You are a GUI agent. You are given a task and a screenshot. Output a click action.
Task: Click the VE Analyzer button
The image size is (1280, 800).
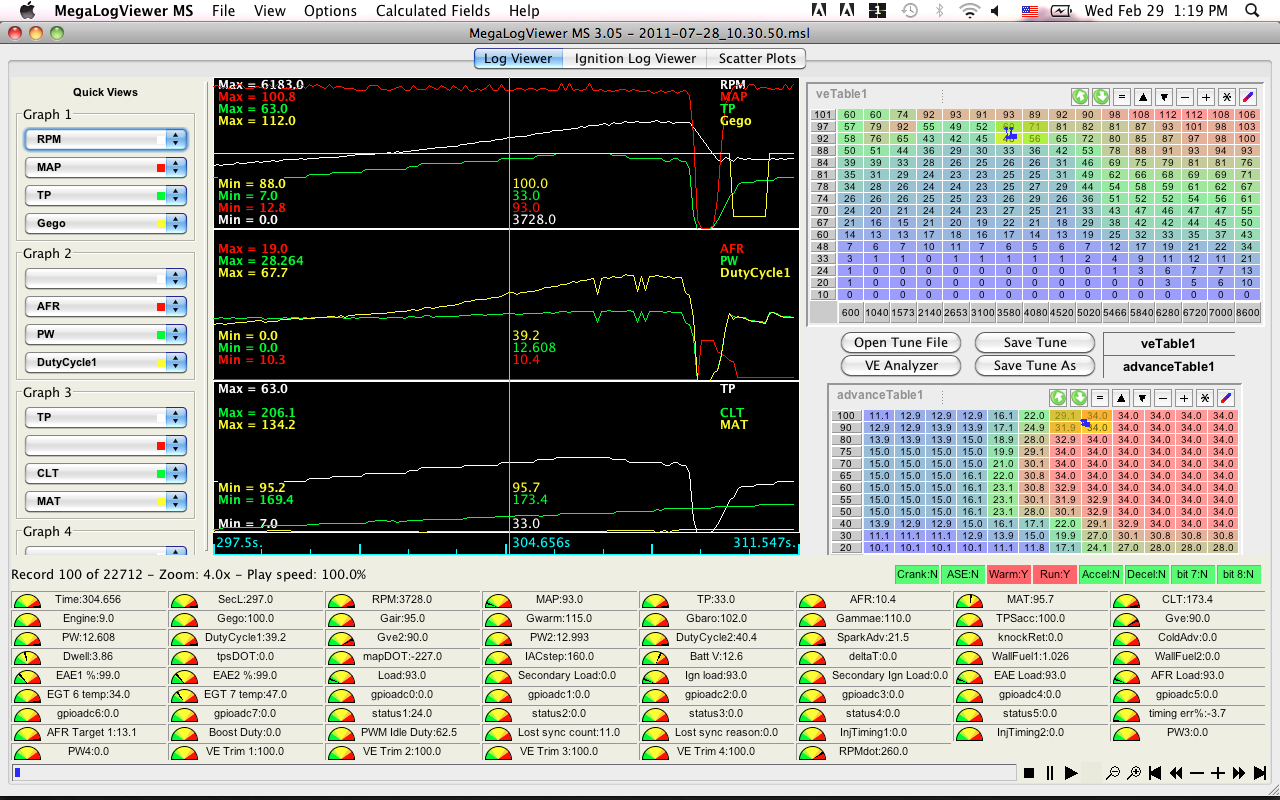(900, 365)
